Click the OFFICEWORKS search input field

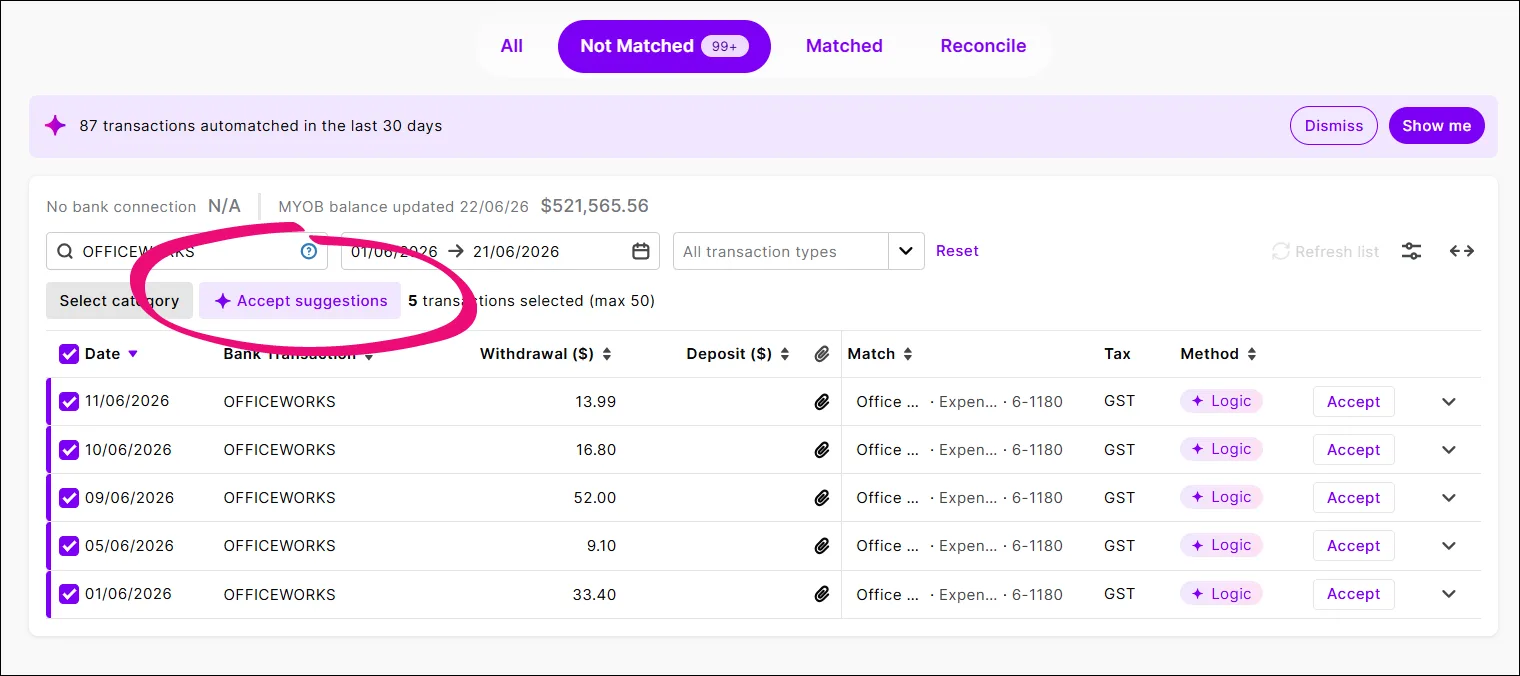pos(187,251)
